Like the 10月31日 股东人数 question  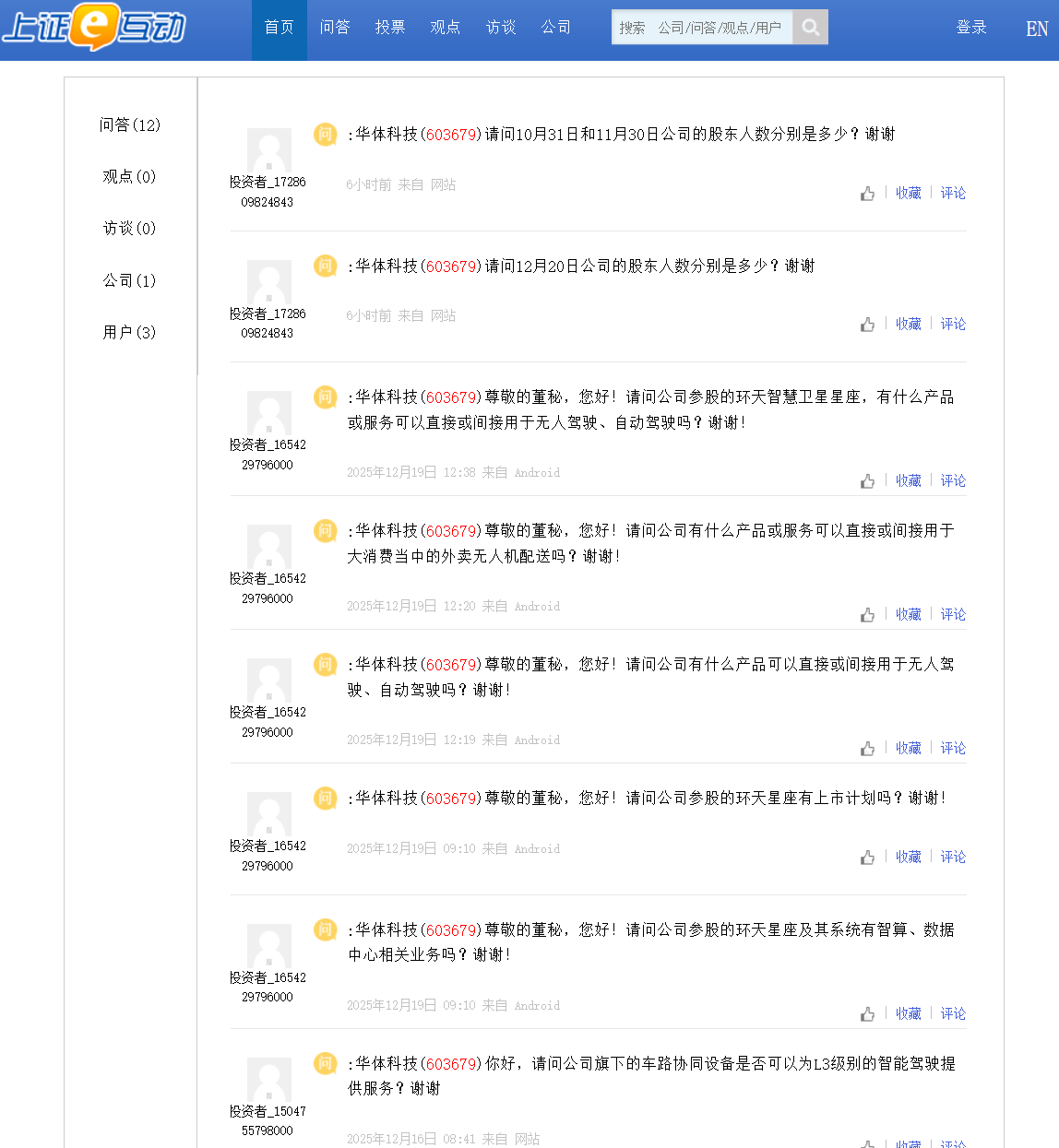867,194
